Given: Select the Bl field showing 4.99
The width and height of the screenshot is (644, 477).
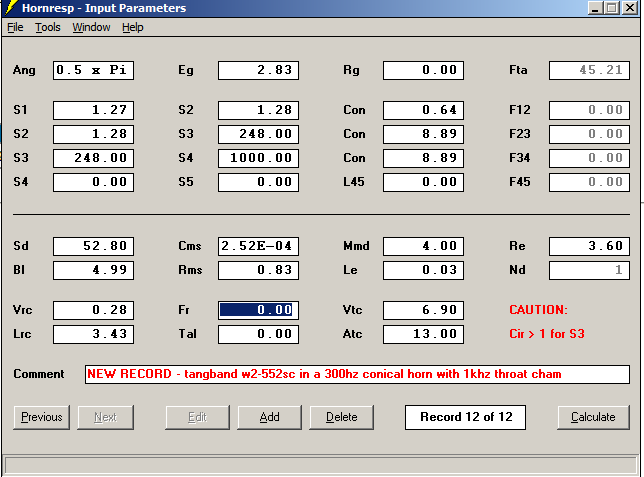Looking at the screenshot, I should [x=93, y=270].
